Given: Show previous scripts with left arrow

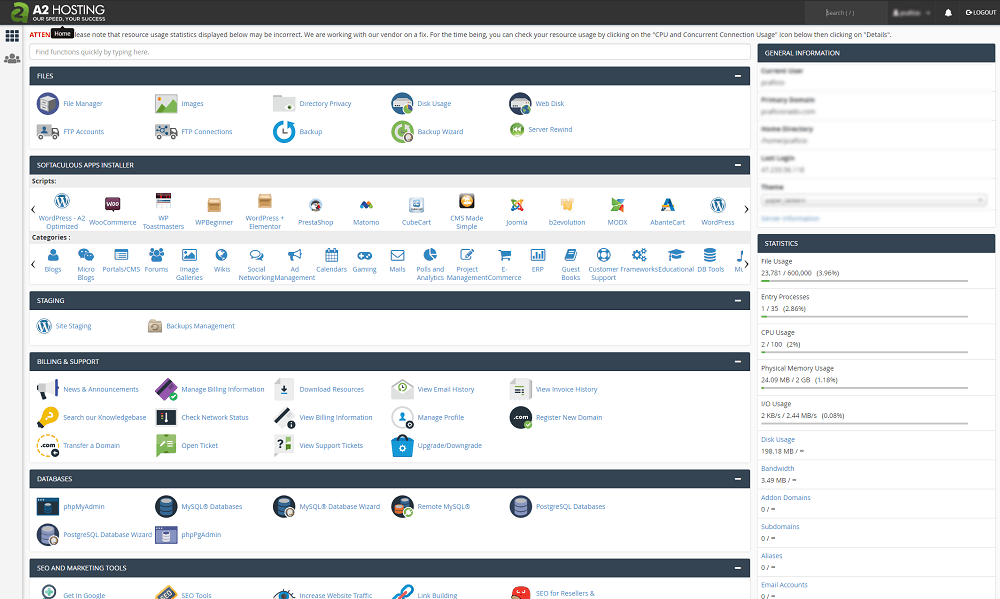Looking at the screenshot, I should pyautogui.click(x=33, y=209).
